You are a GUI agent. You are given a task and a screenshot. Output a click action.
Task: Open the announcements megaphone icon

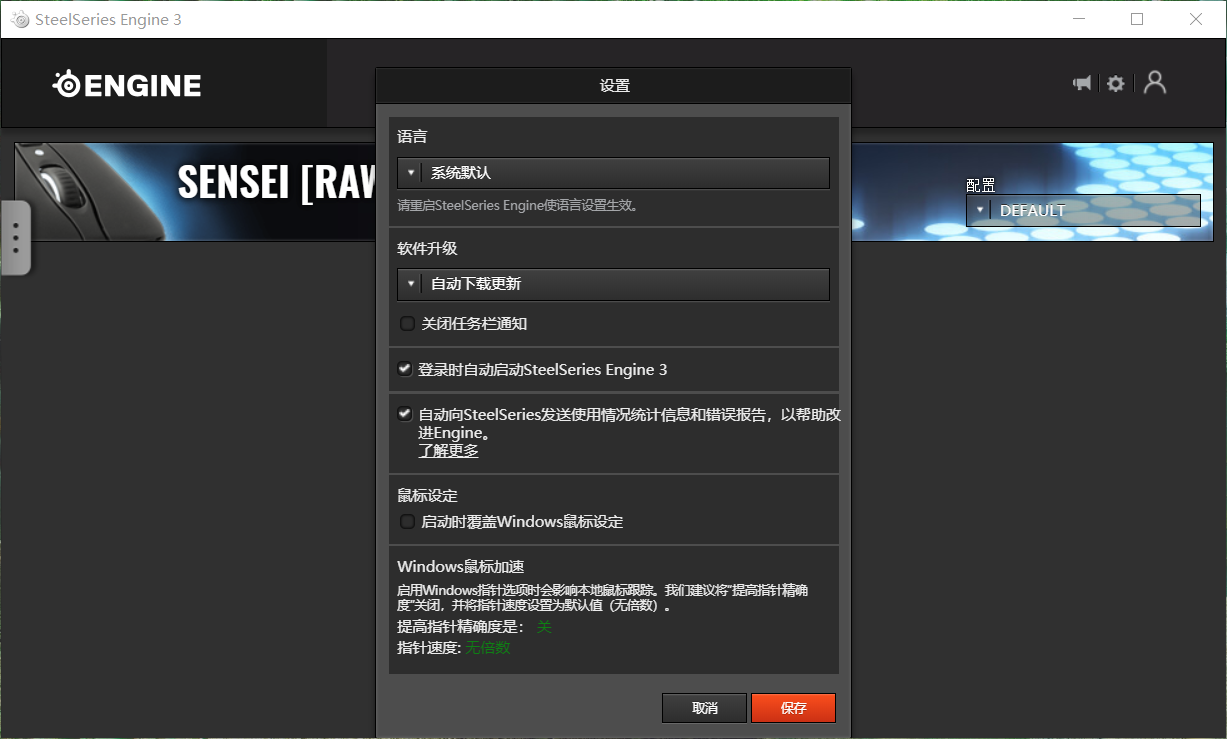tap(1082, 83)
